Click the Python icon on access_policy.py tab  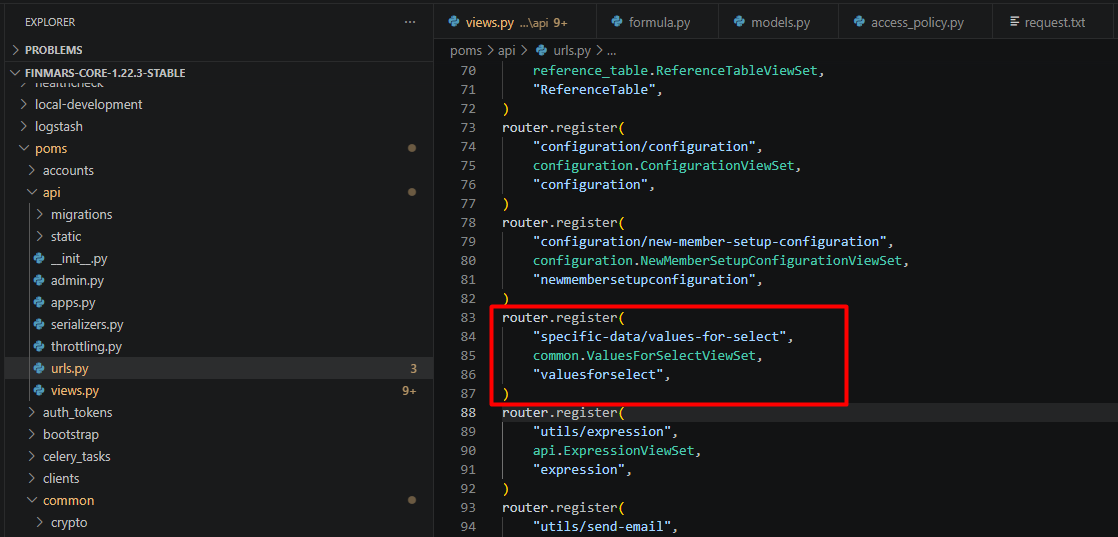point(858,22)
